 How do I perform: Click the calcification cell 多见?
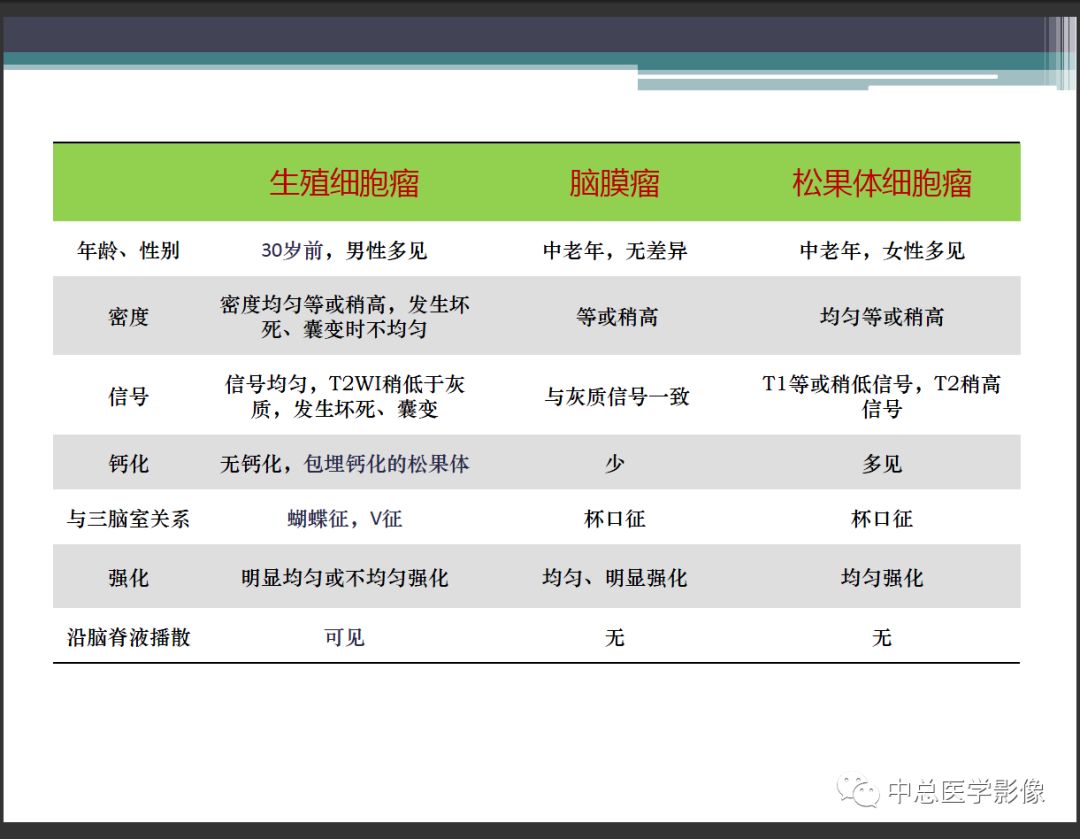click(882, 464)
